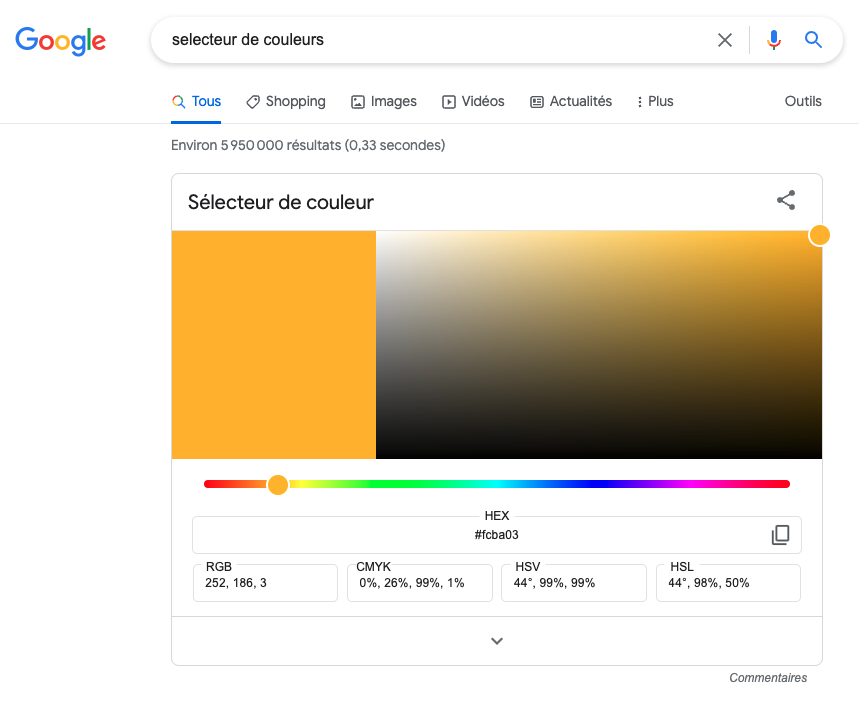Share the color picker widget

click(786, 200)
